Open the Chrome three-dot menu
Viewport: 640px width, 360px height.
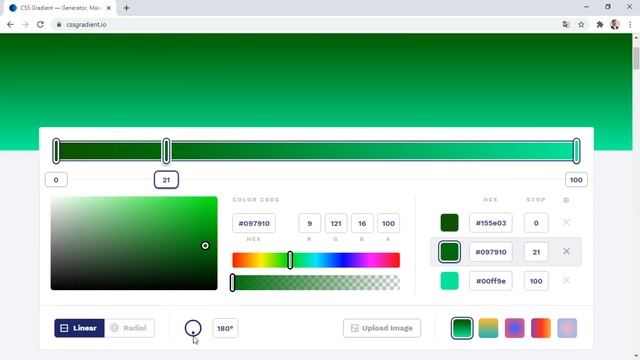click(630, 24)
